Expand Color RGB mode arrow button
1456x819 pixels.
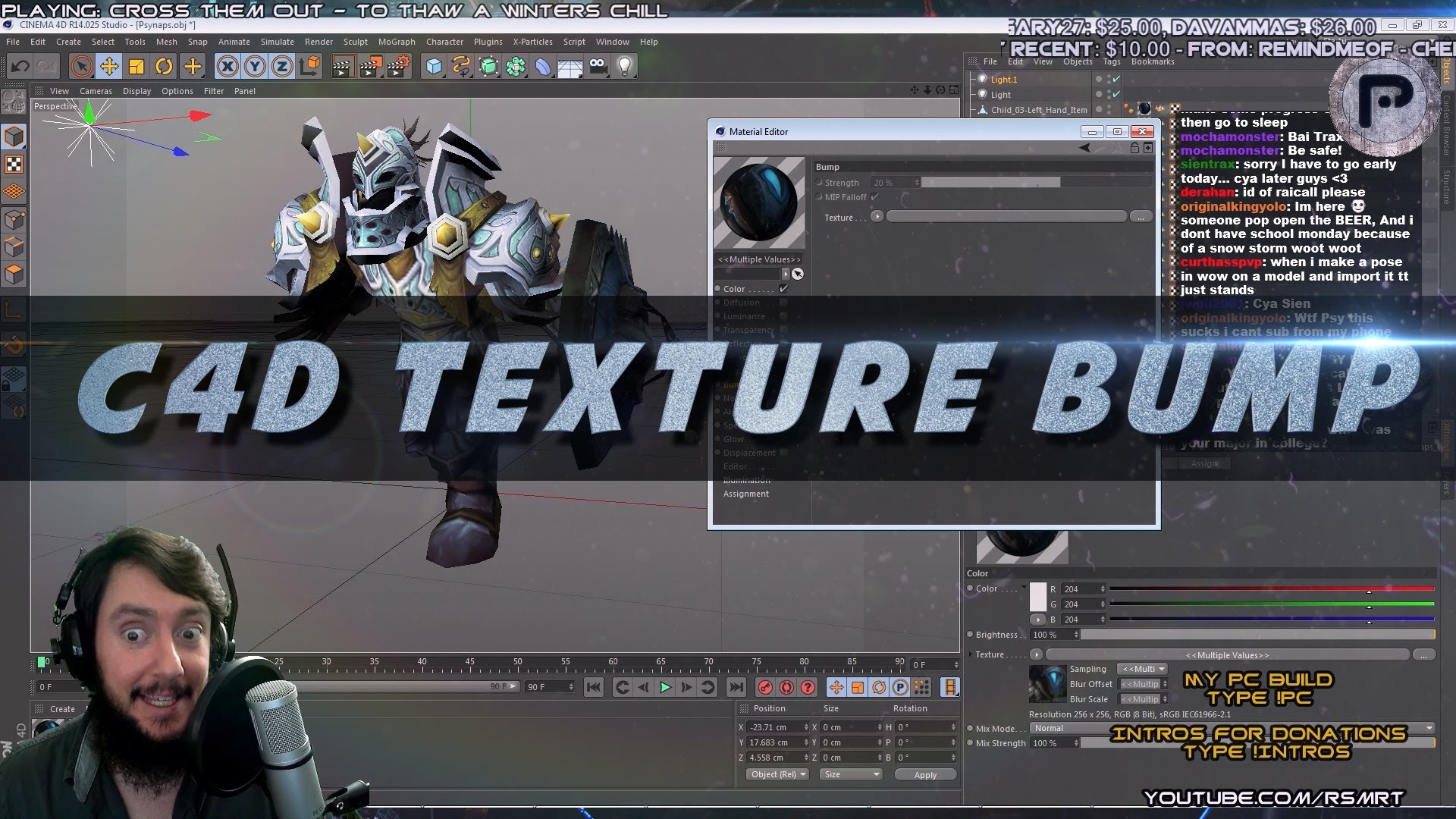click(1037, 620)
